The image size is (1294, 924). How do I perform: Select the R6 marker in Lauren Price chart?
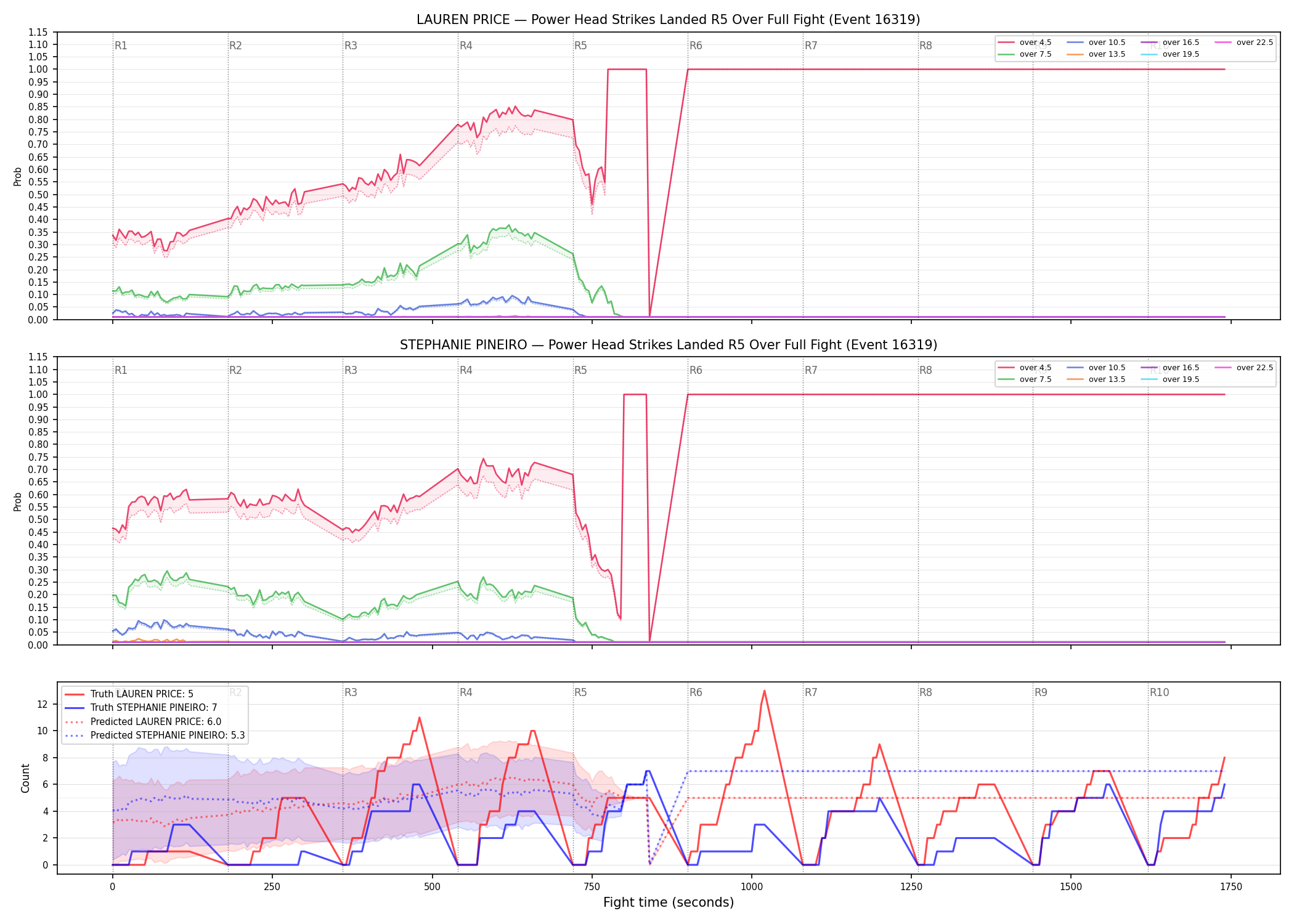tap(696, 46)
